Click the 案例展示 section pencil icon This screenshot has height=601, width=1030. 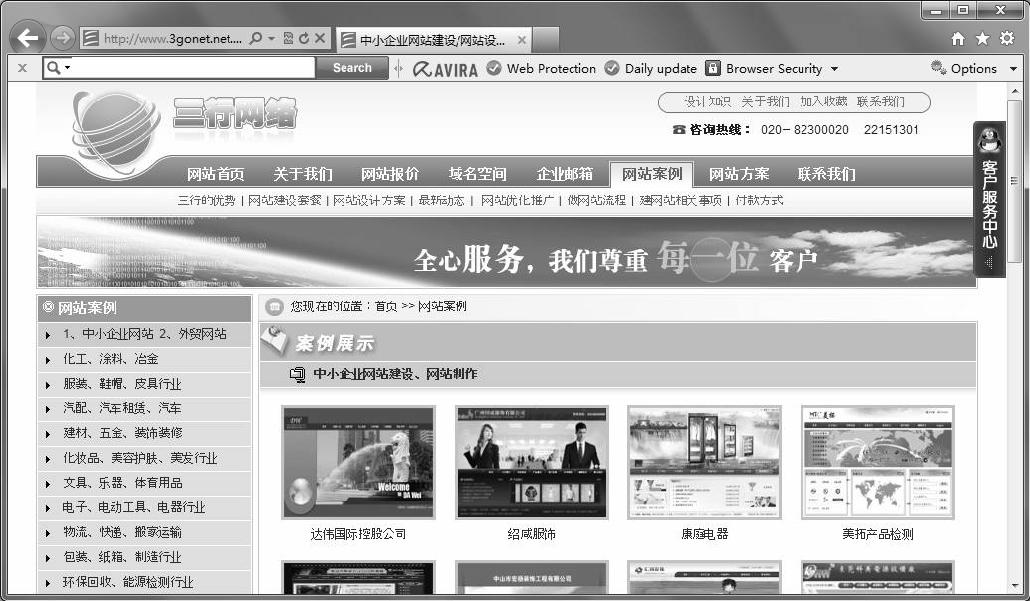[x=274, y=341]
